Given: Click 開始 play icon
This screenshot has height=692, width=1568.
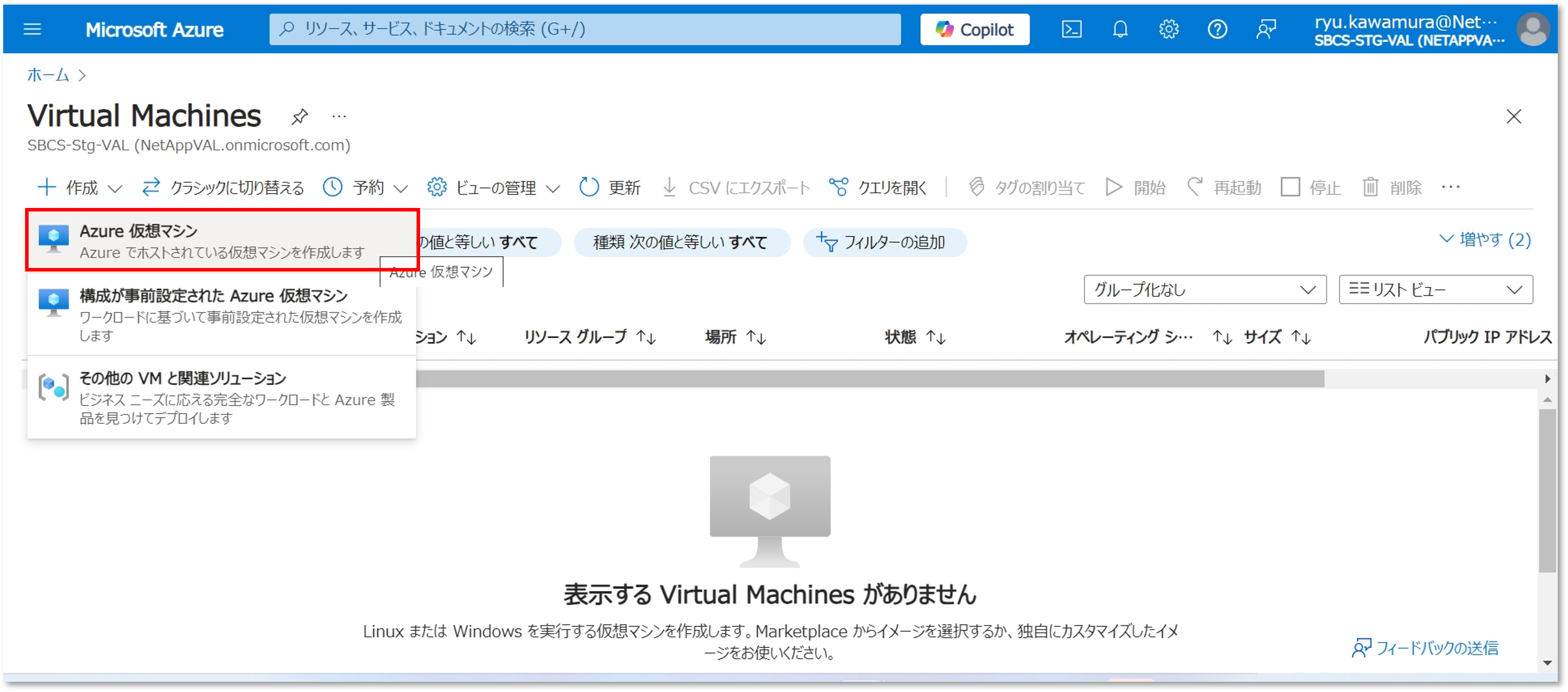Looking at the screenshot, I should point(1114,187).
